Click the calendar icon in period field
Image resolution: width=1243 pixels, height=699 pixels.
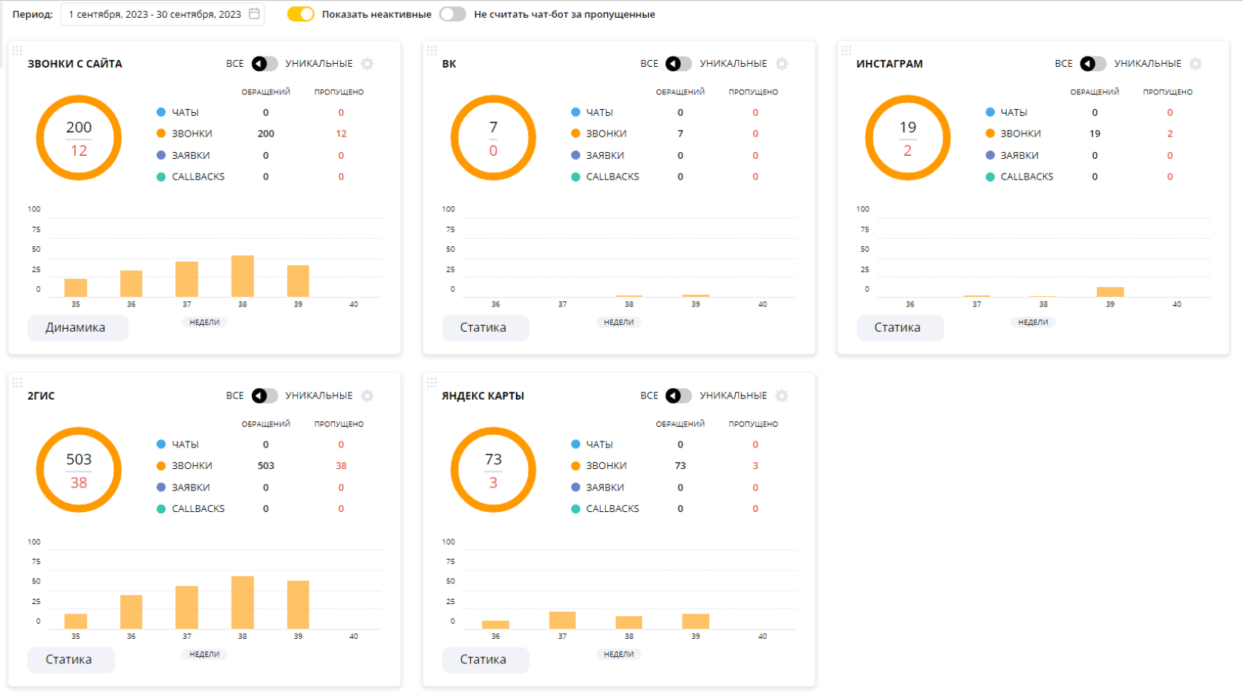tap(254, 14)
